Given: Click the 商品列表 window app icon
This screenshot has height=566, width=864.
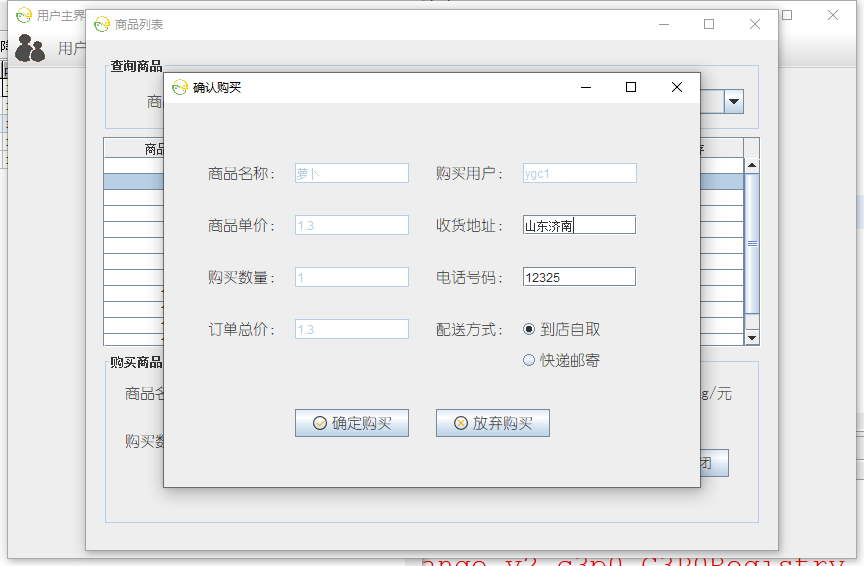Looking at the screenshot, I should 102,24.
